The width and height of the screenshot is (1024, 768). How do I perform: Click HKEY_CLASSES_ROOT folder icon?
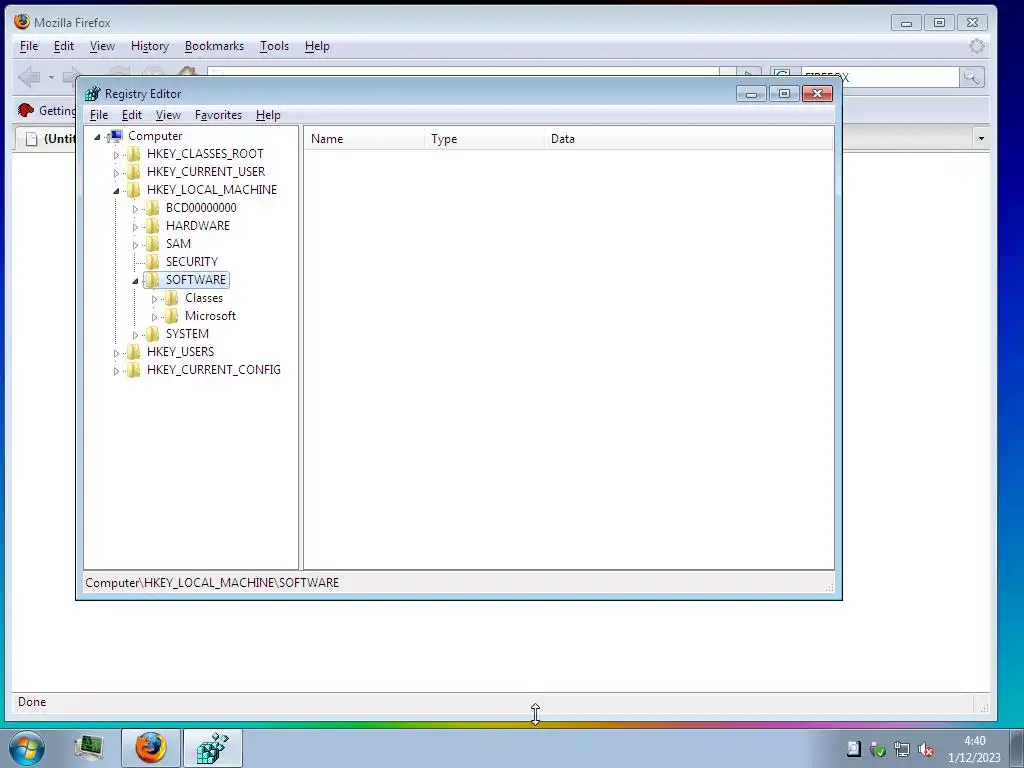133,153
